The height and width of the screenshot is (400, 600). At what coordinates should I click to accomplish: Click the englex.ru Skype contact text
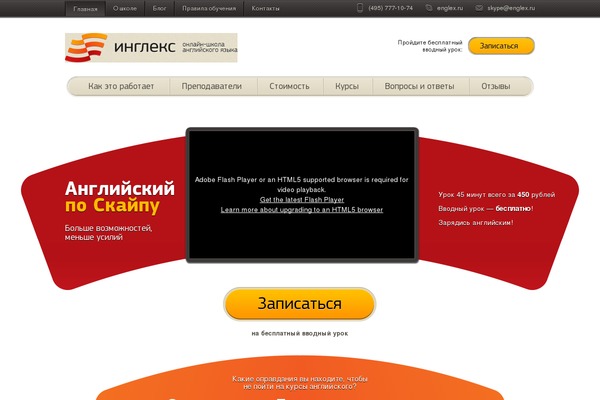coord(450,8)
